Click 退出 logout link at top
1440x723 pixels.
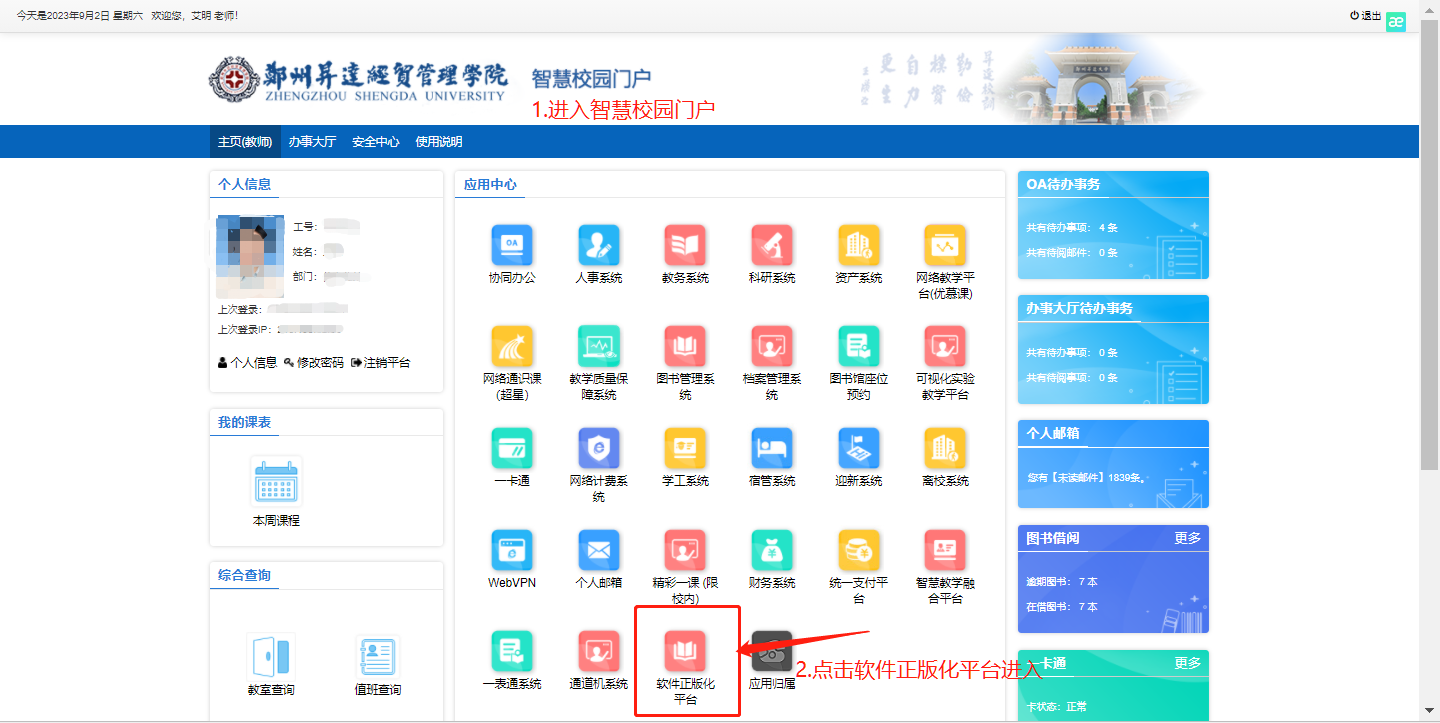pos(1365,16)
